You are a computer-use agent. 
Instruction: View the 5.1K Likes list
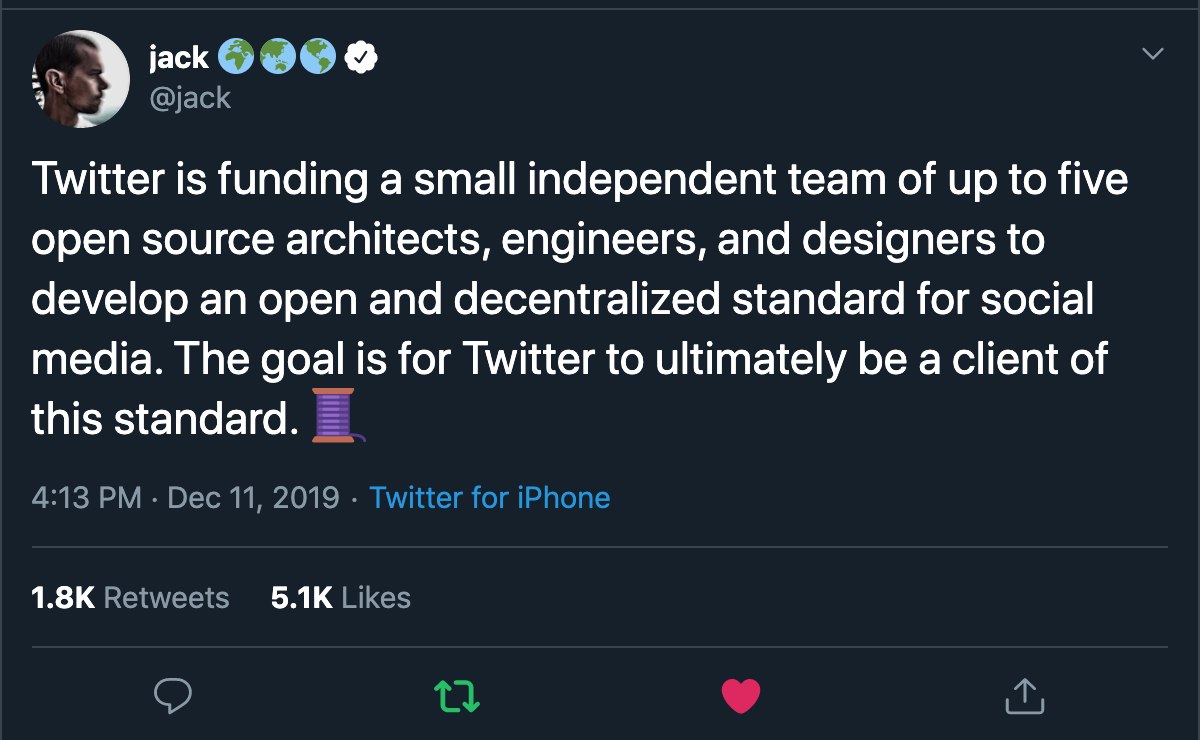(341, 598)
